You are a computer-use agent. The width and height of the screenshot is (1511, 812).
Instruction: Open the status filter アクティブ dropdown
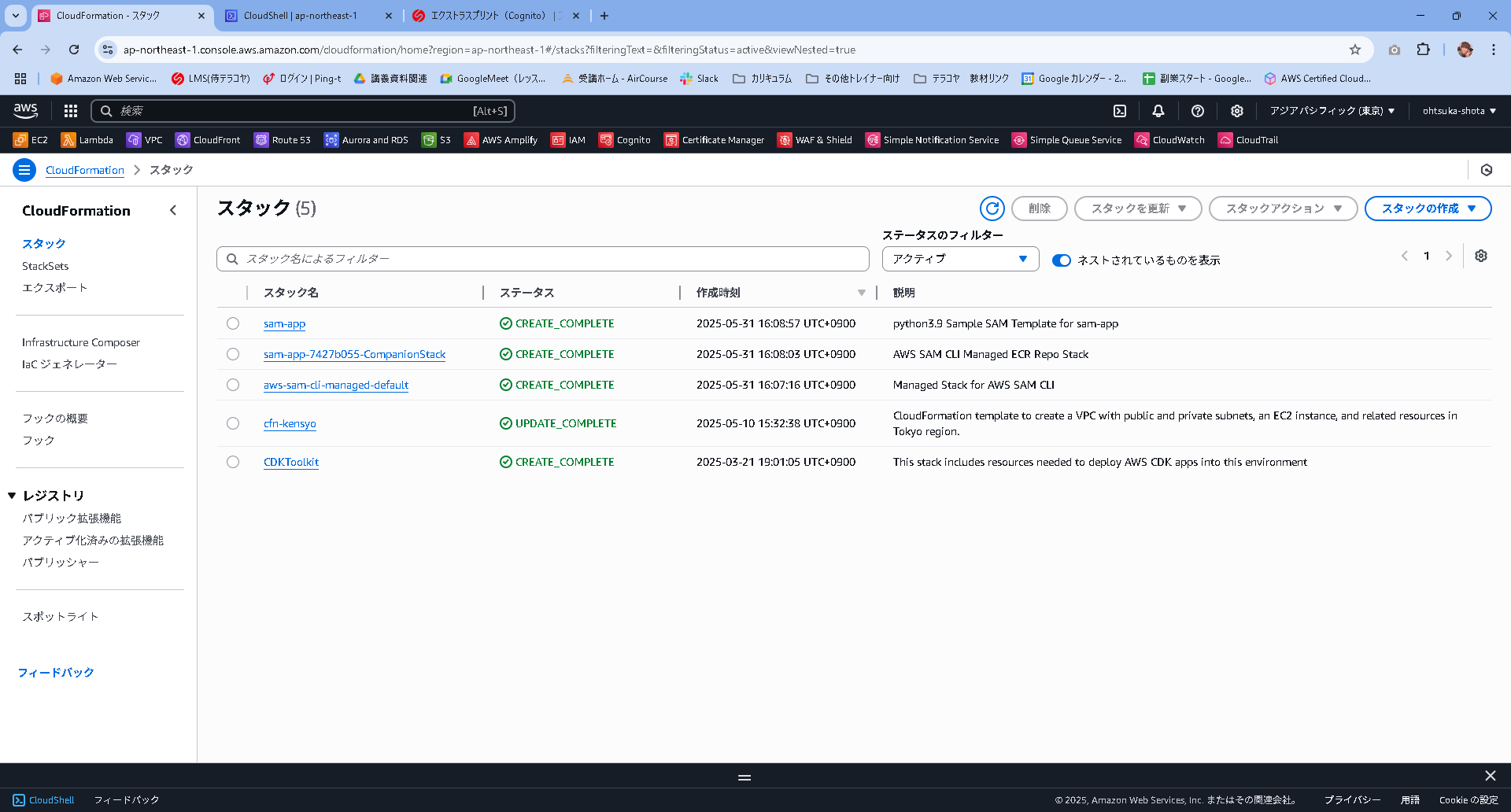pos(960,259)
